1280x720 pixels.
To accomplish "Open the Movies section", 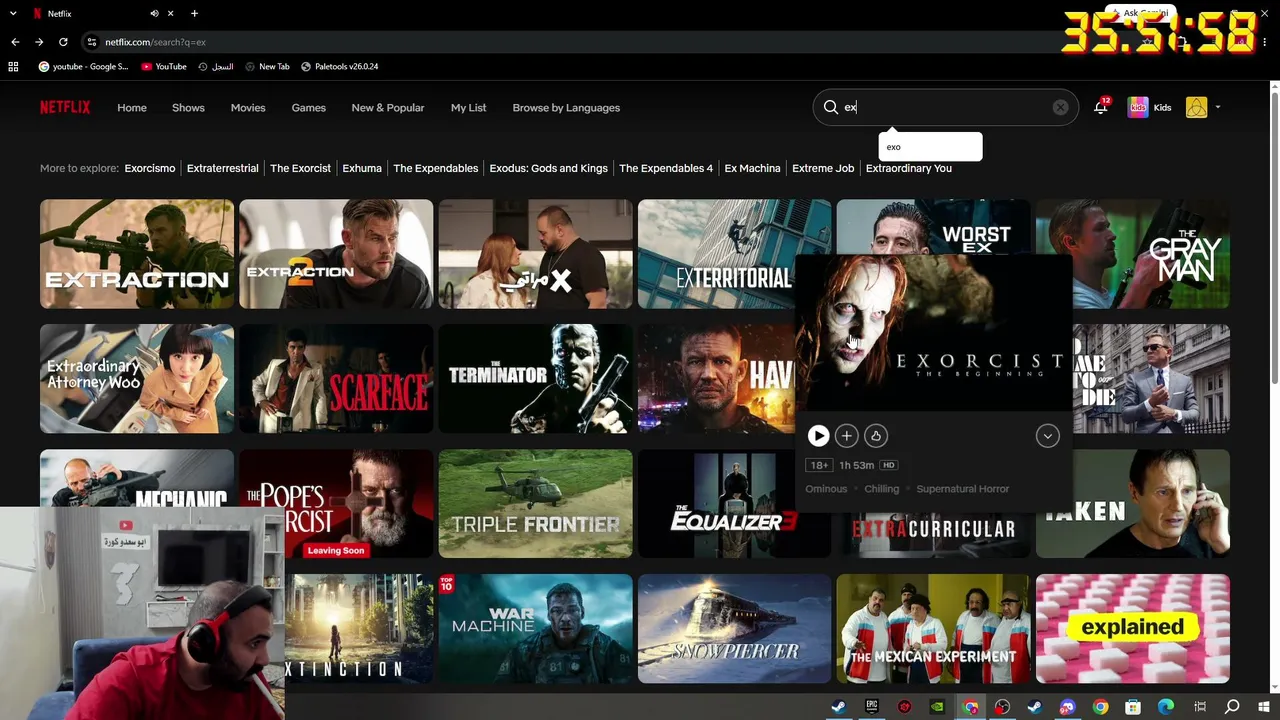I will point(248,108).
